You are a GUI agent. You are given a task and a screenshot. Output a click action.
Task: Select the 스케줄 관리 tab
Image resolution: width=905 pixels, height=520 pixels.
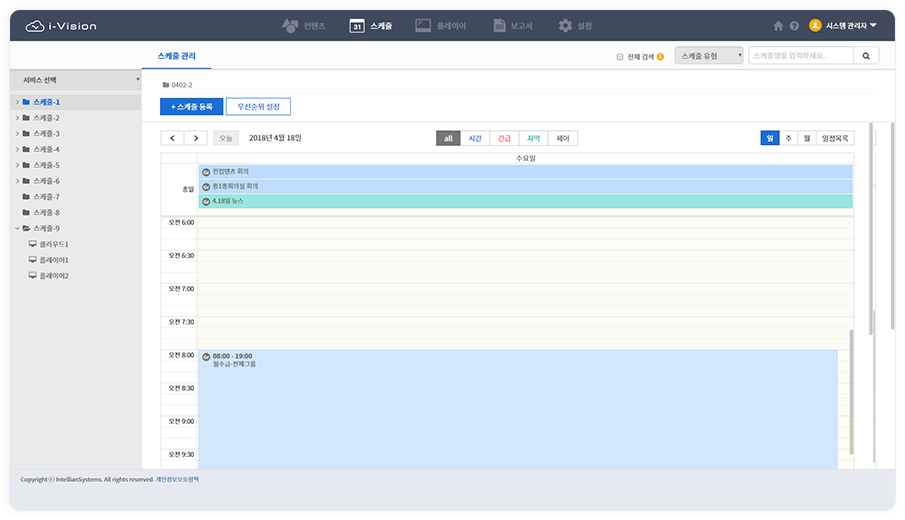tap(177, 56)
